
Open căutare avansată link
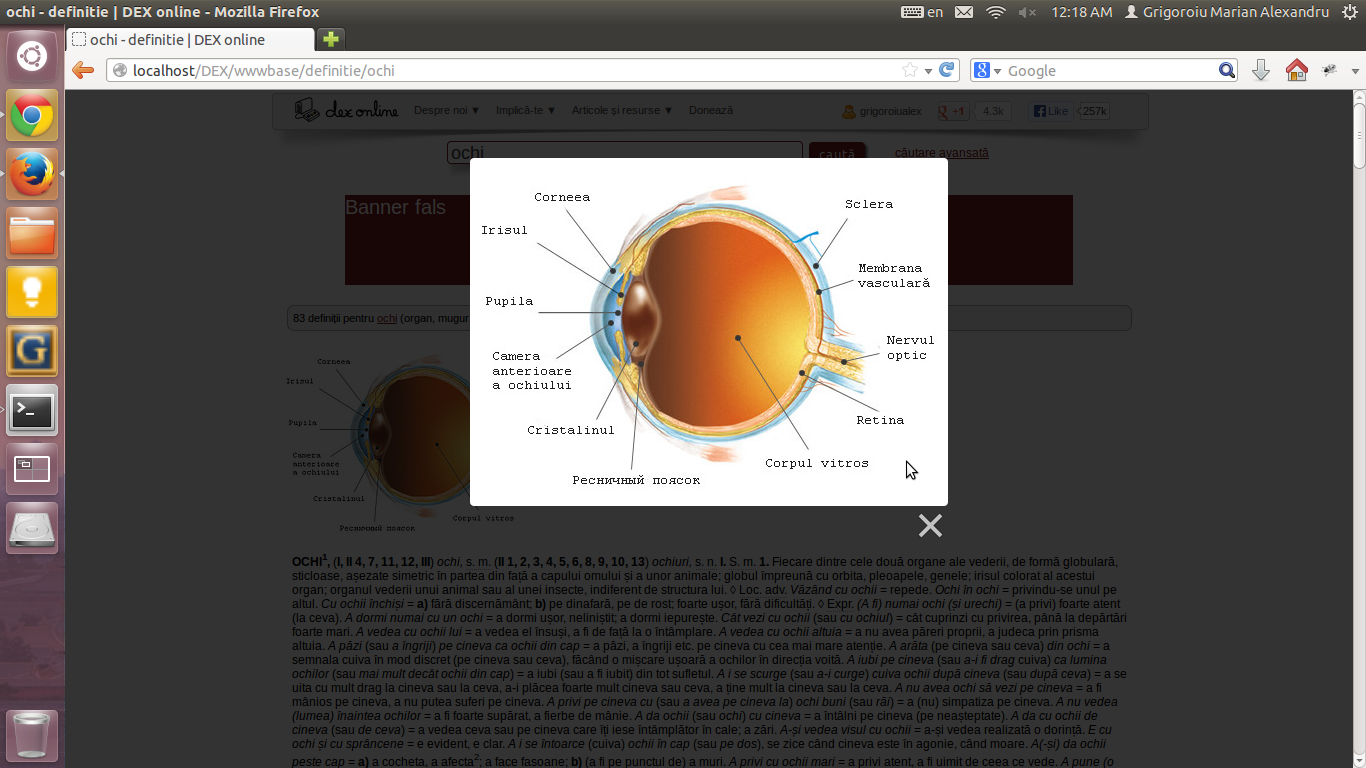[x=941, y=153]
